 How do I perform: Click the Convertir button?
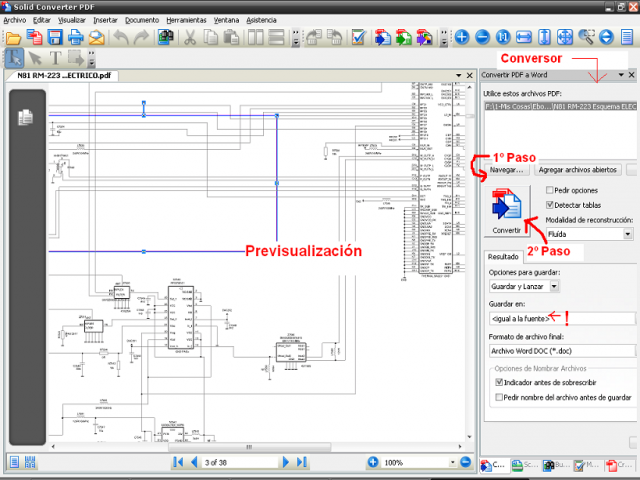[x=507, y=211]
